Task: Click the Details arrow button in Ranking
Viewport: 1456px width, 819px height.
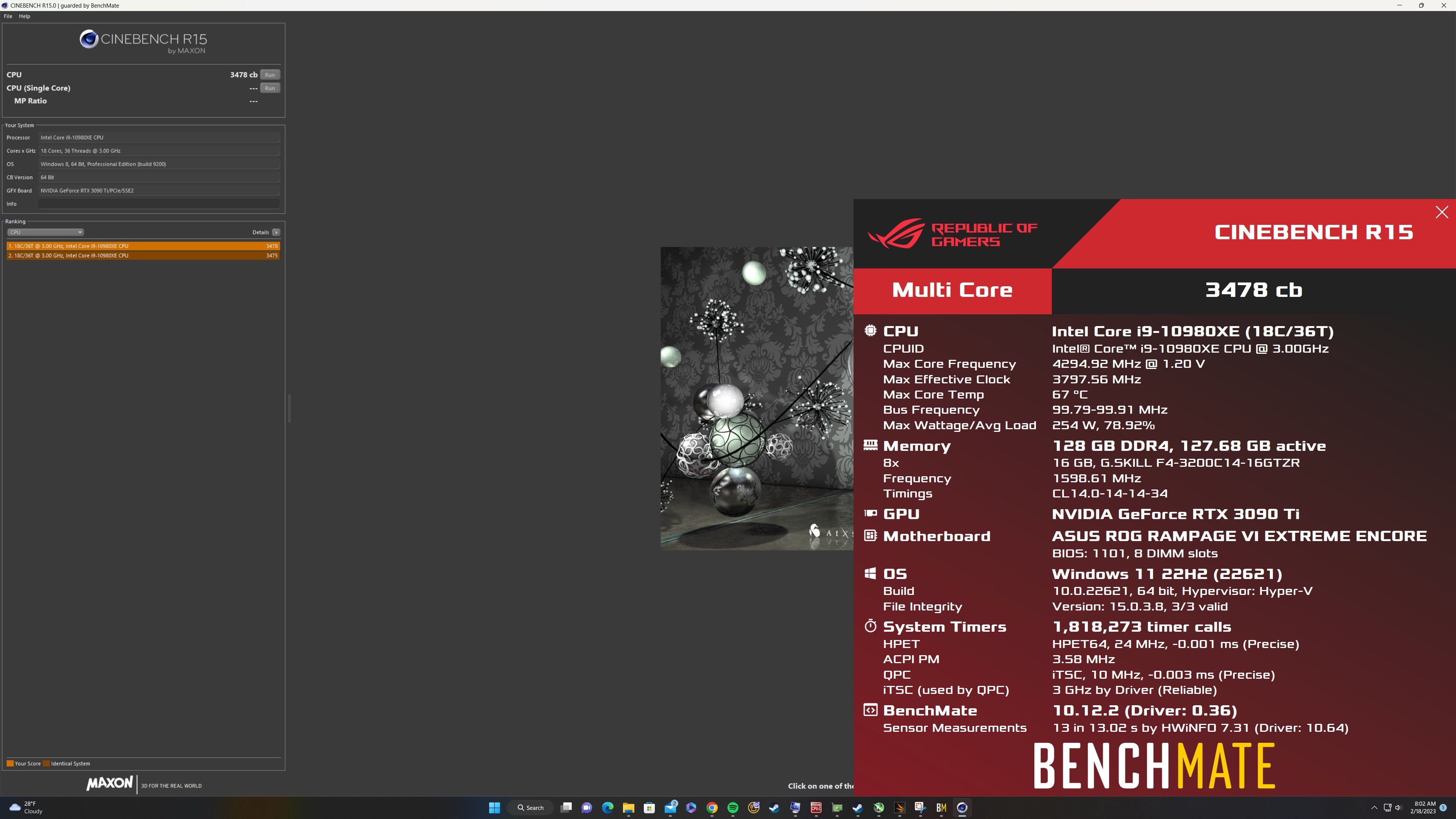Action: tap(276, 232)
